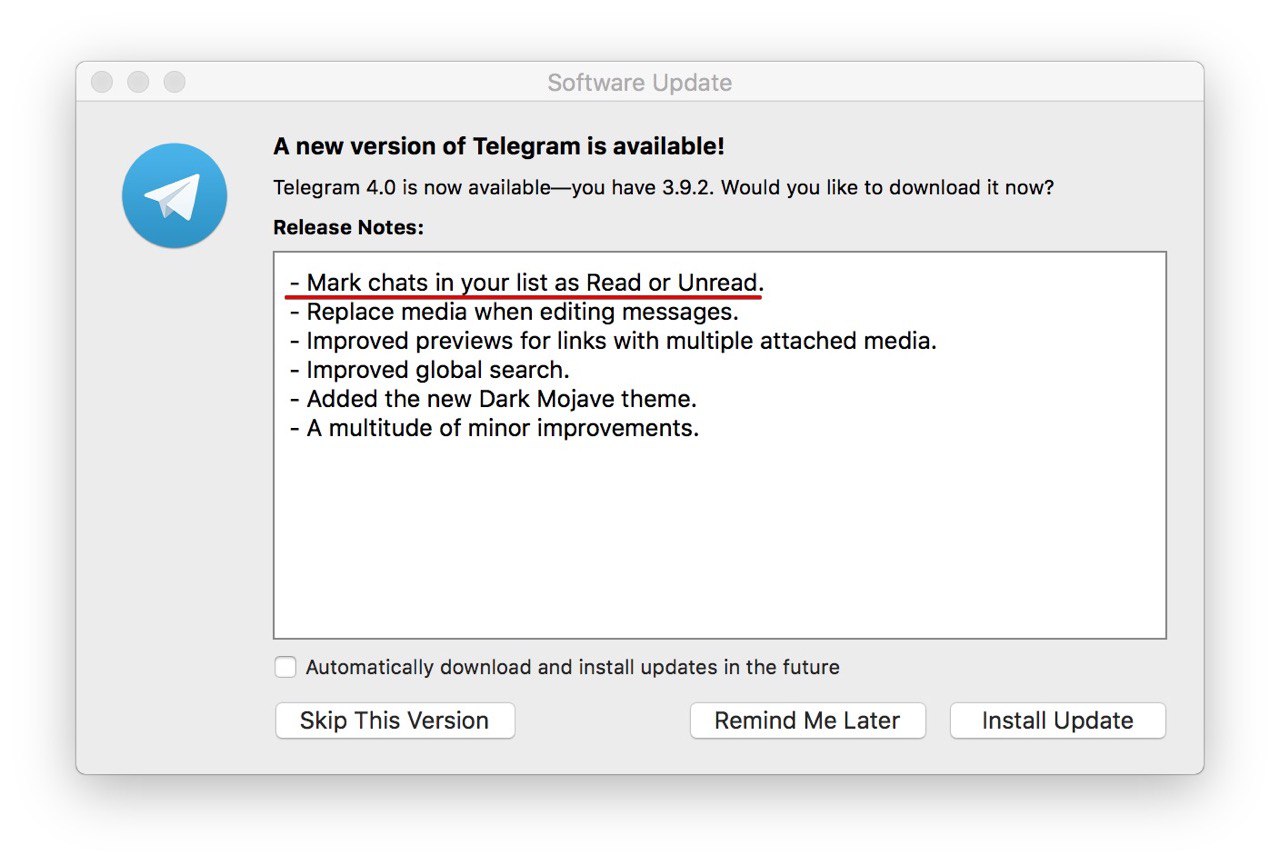This screenshot has height=865, width=1280.
Task: Click 'A multitude of minor improvements' line
Action: 494,428
